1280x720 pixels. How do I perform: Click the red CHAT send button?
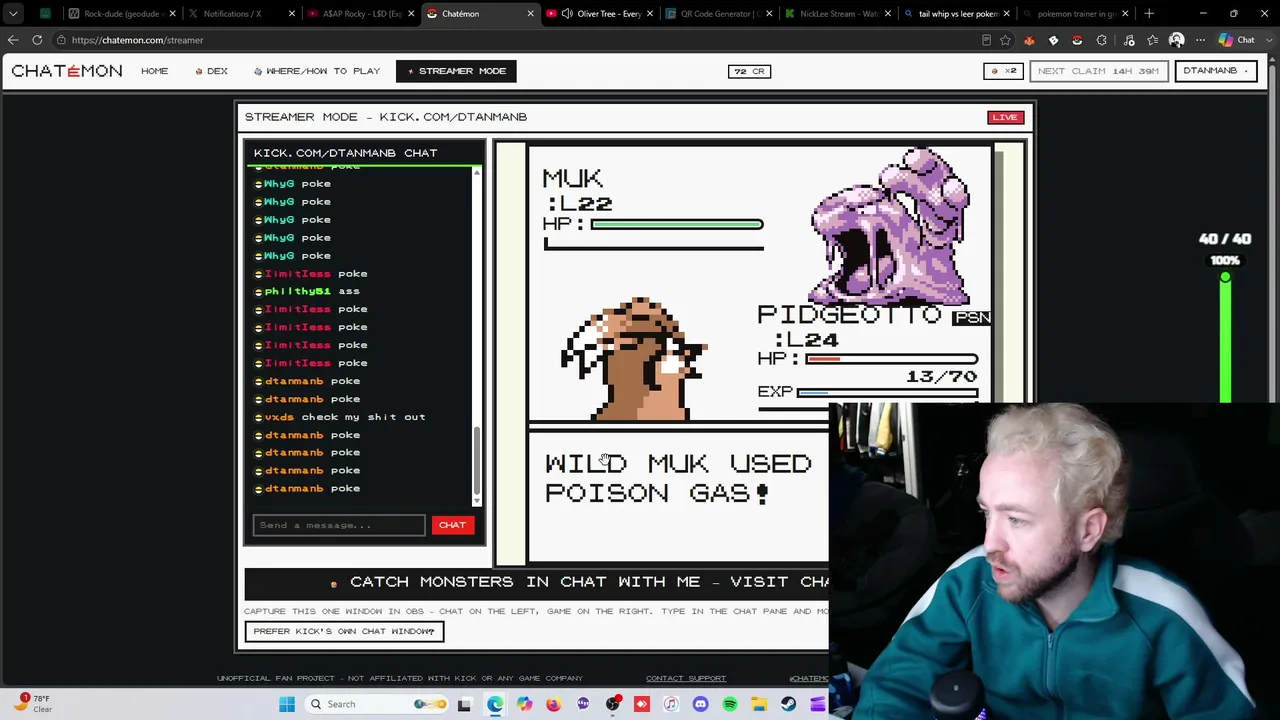[452, 525]
